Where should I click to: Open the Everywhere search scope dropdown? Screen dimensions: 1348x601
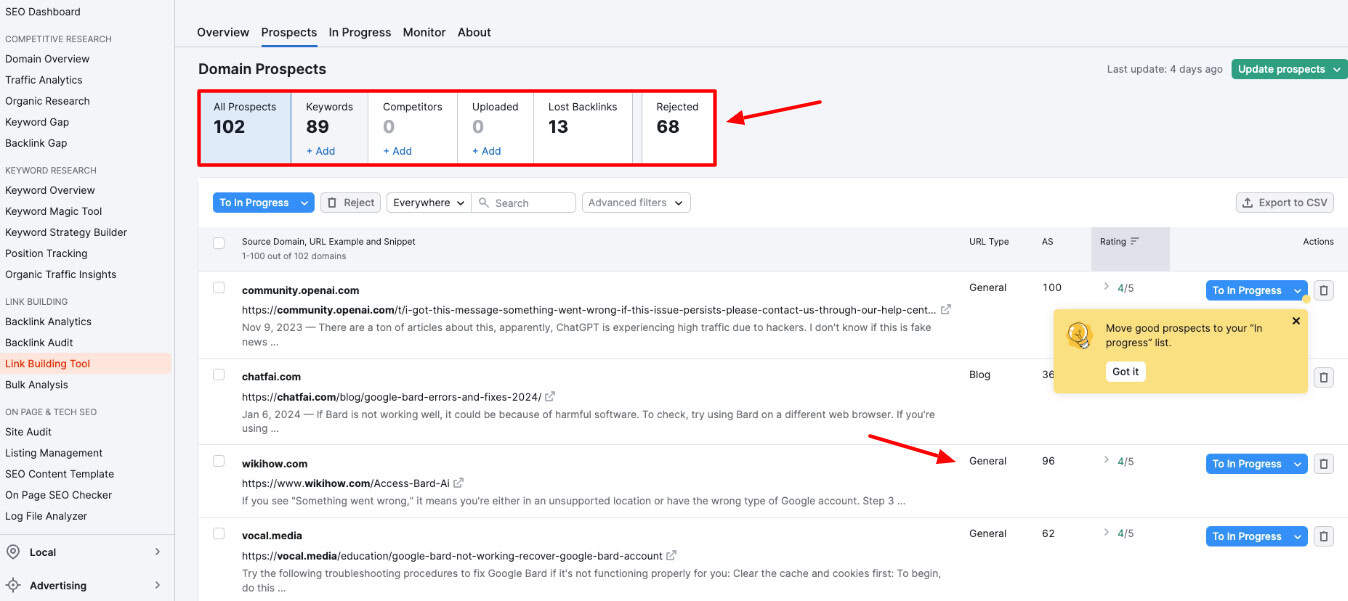click(x=428, y=202)
